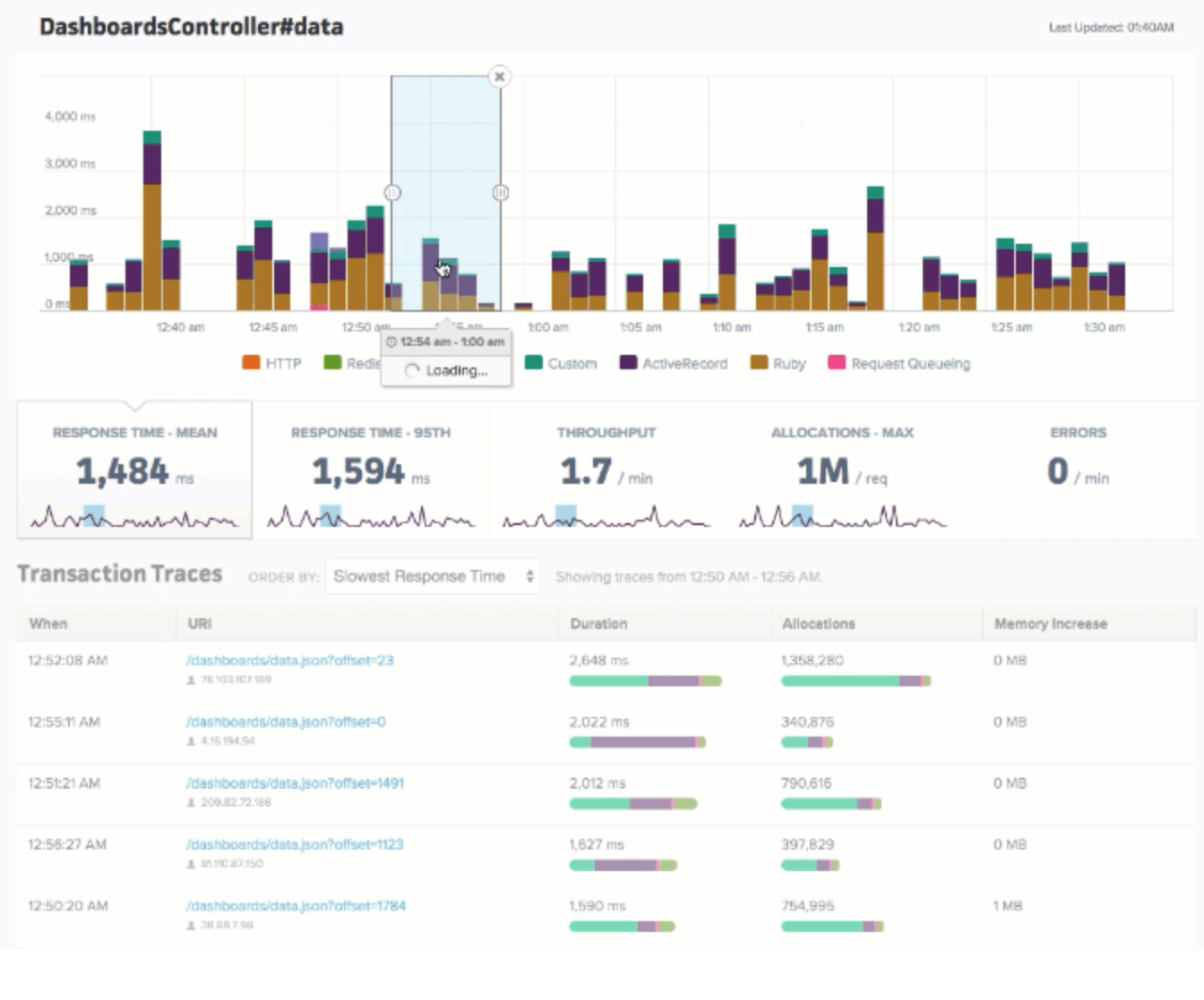Open the Slowest Response Time dropdown
Image resolution: width=1204 pixels, height=1000 pixels.
click(433, 576)
